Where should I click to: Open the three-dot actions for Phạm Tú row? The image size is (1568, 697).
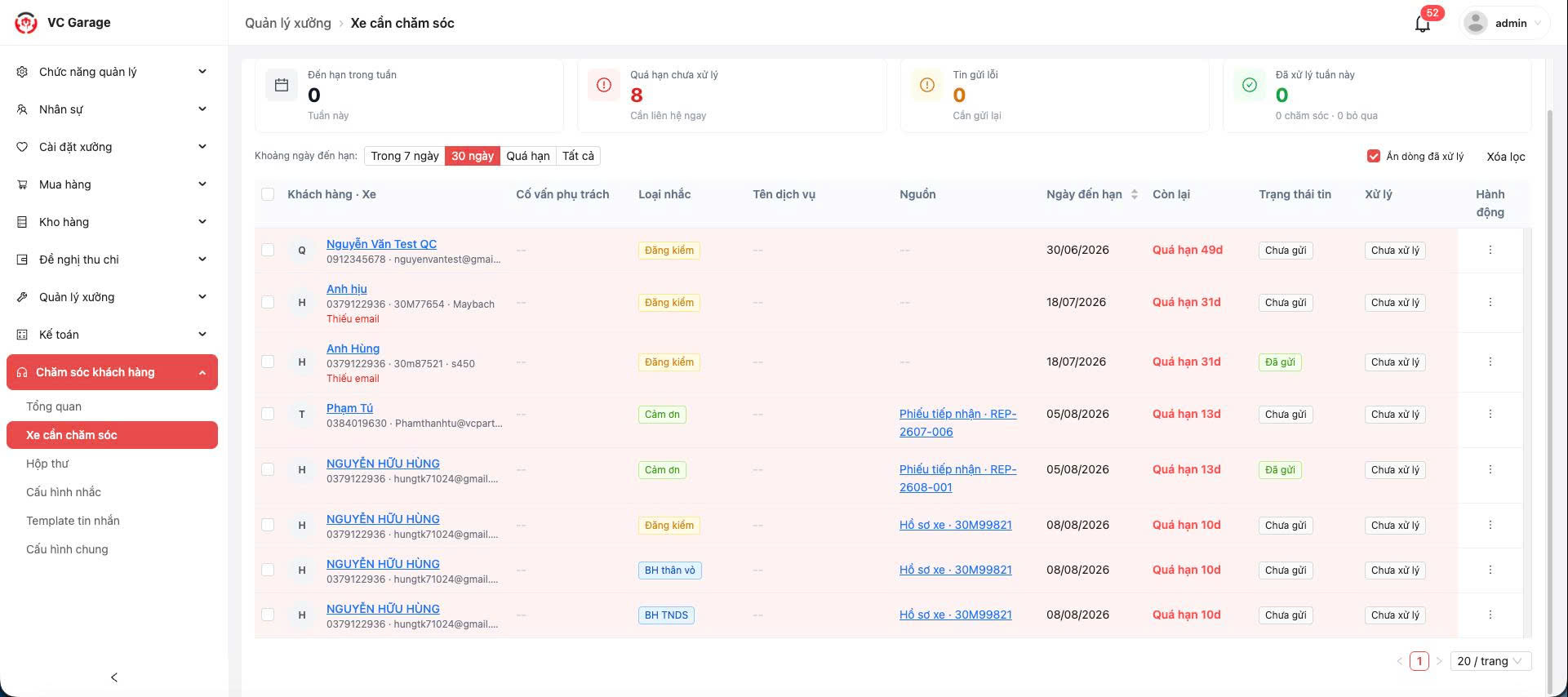[1490, 414]
